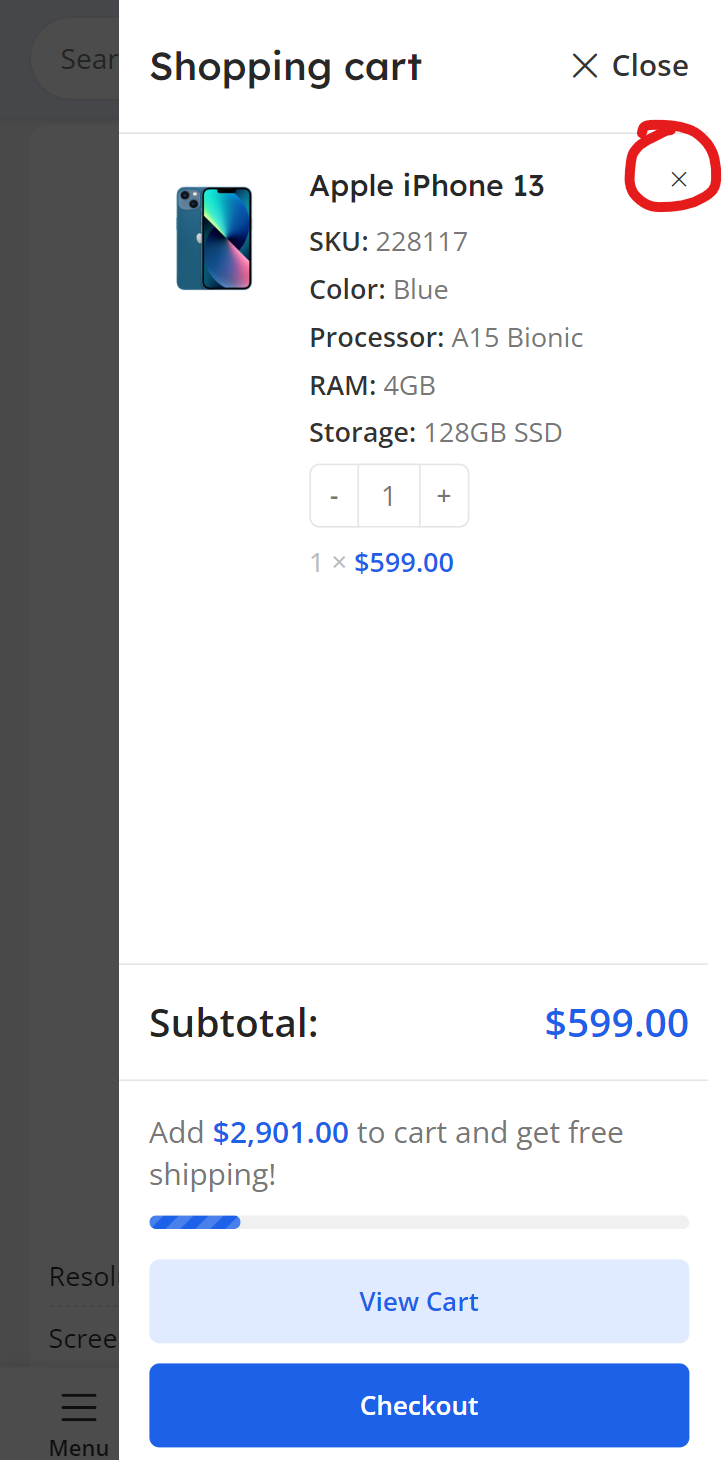Select the quantity input field
722x1460 pixels.
click(389, 496)
